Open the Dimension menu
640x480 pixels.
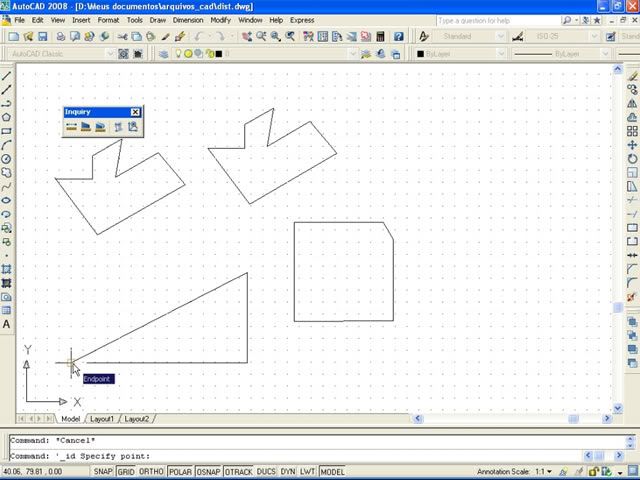pos(188,20)
